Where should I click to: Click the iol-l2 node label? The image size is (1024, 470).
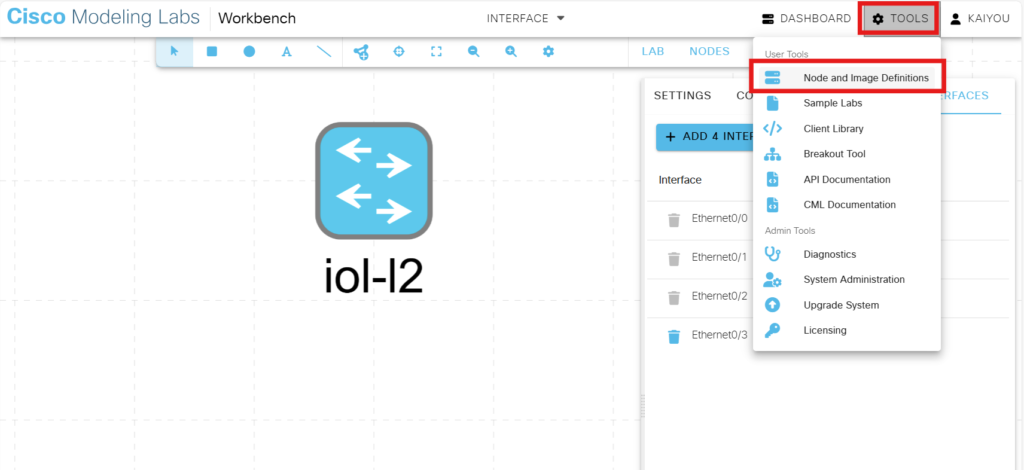374,275
